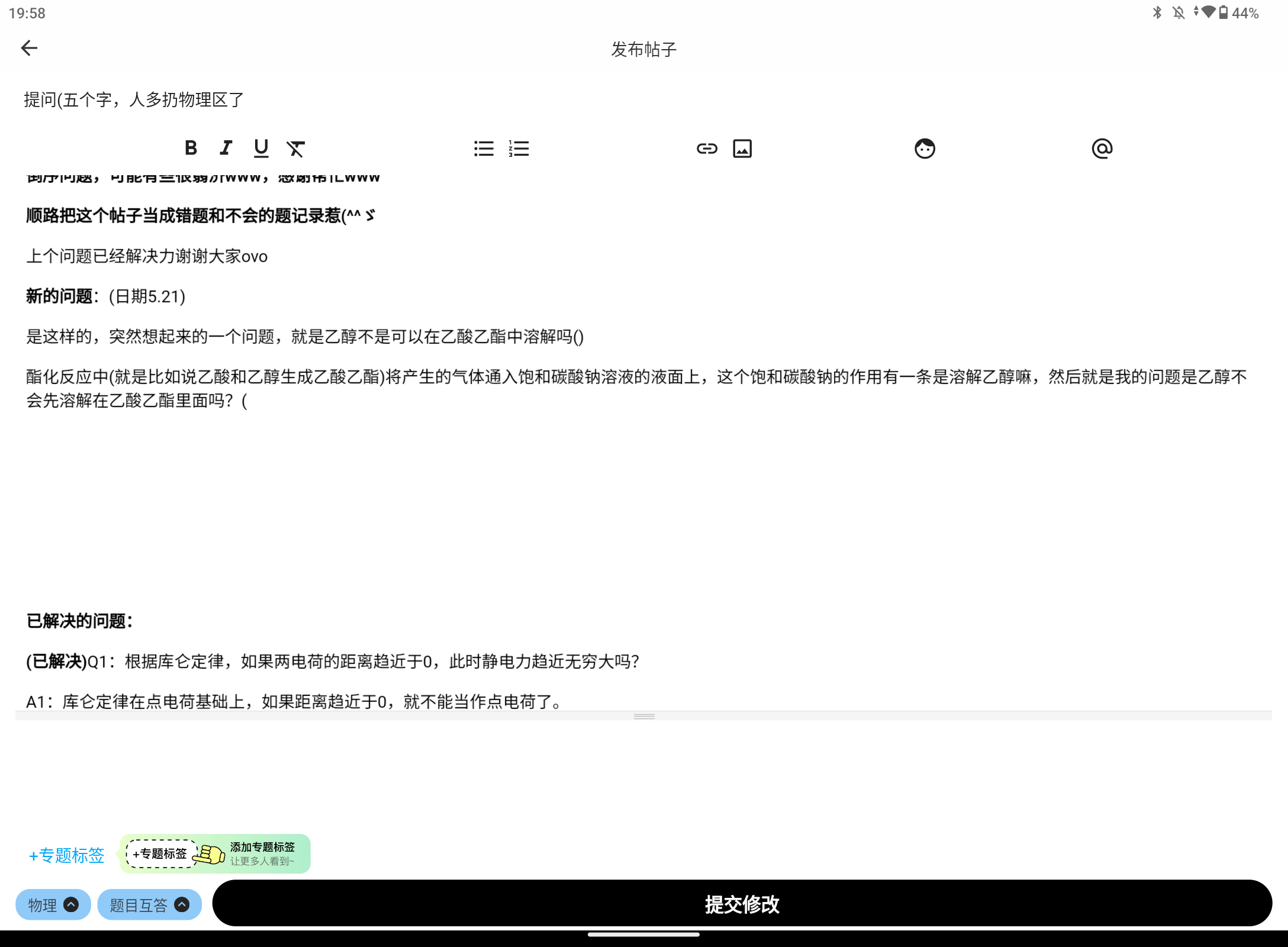This screenshot has width=1288, height=947.
Task: Insert an image into the post
Action: pyautogui.click(x=742, y=149)
